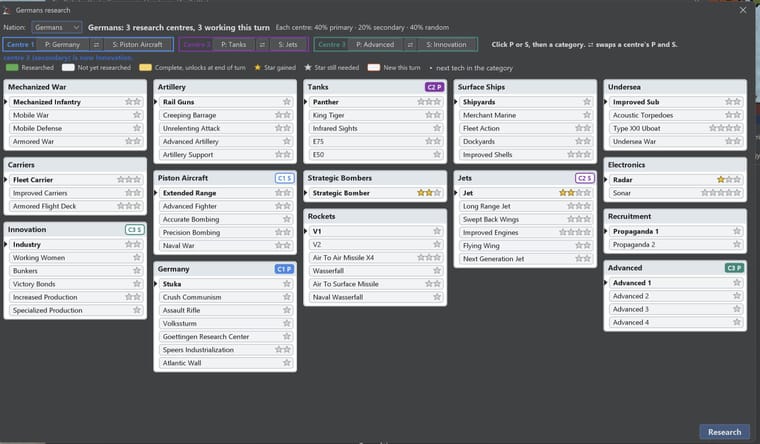The height and width of the screenshot is (444, 760).
Task: Choose the Strategic Bombers category header
Action: pos(375,178)
